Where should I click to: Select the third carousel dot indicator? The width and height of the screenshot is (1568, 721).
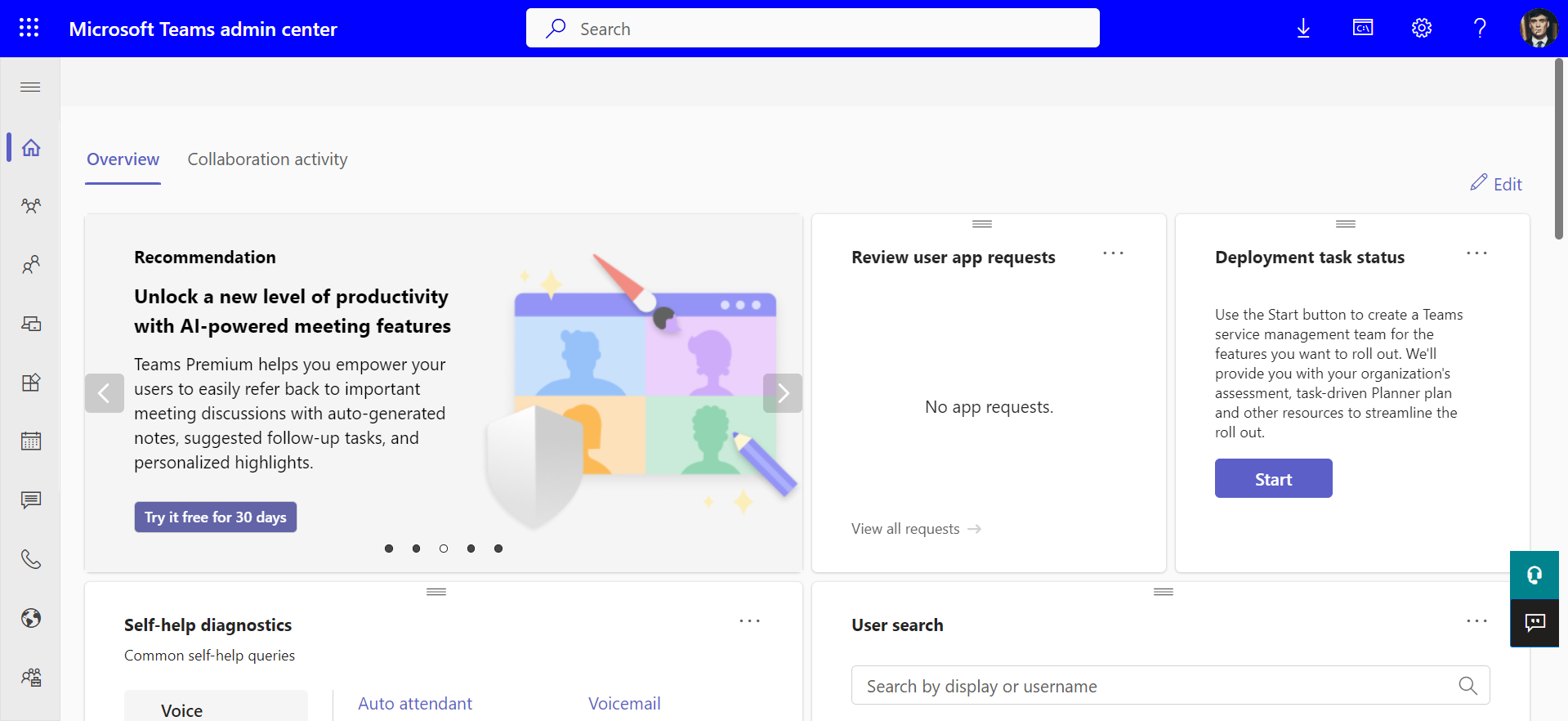coord(444,549)
